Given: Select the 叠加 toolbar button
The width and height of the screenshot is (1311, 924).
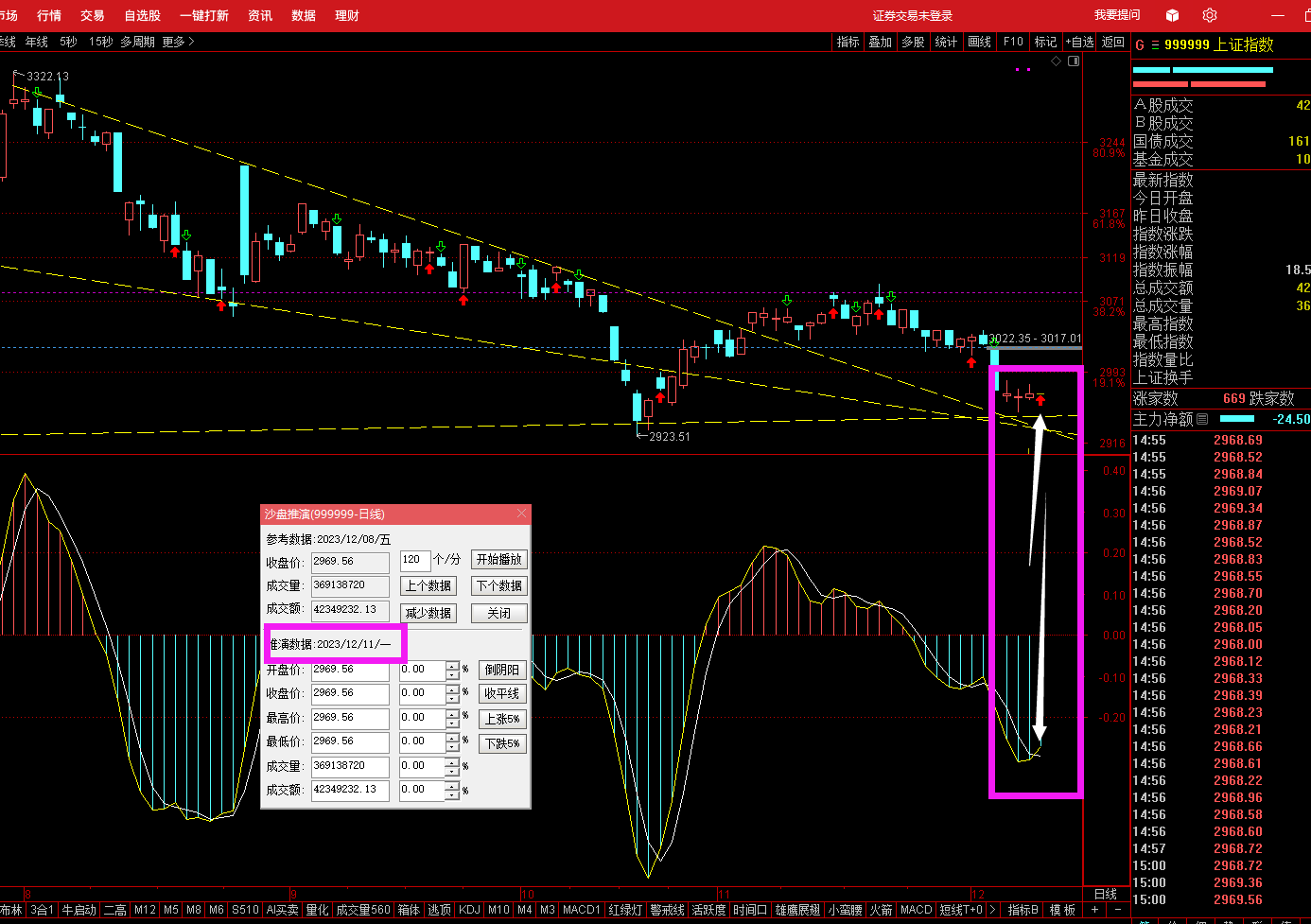Looking at the screenshot, I should [881, 42].
